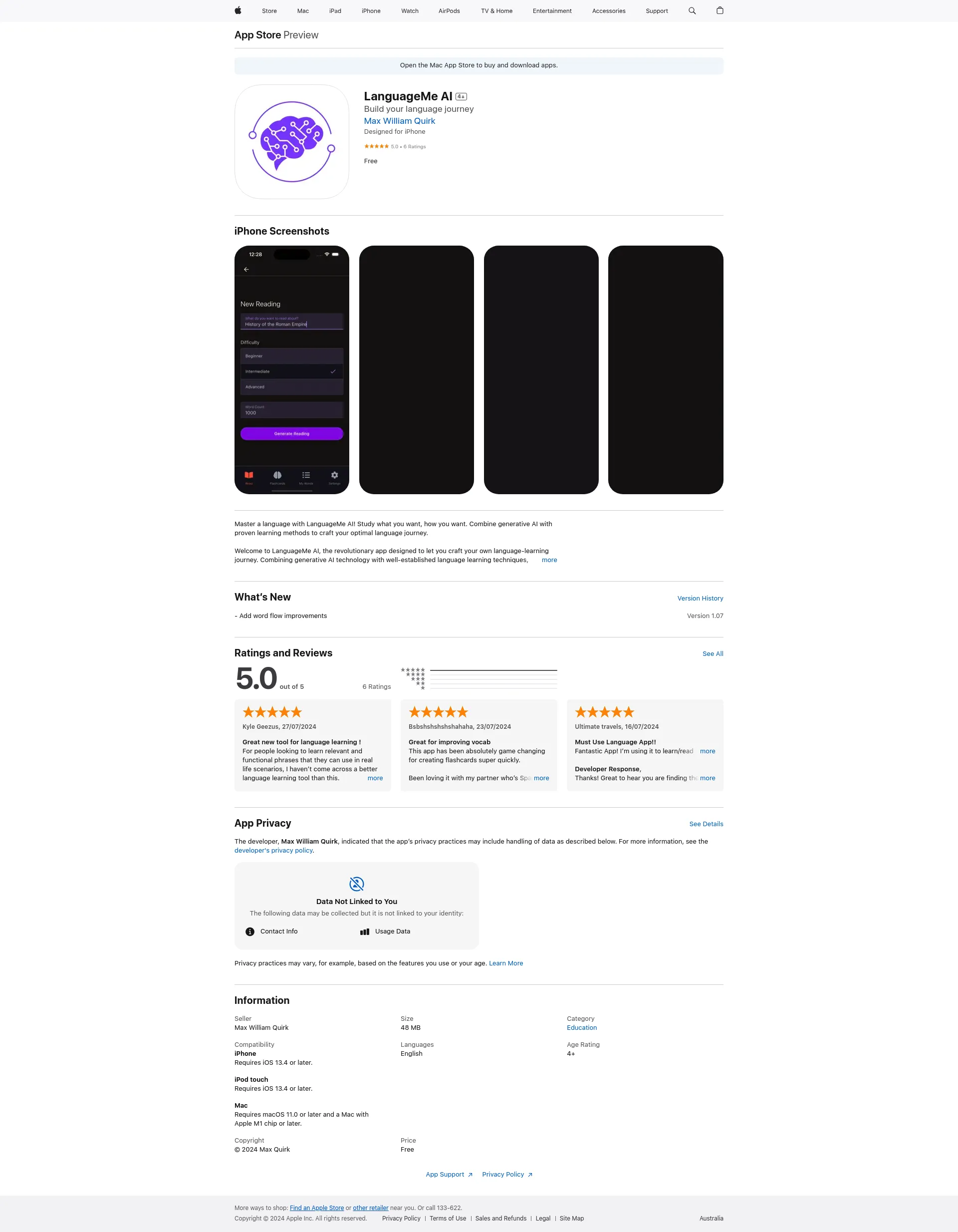Click the shopping bag icon
The width and height of the screenshot is (958, 1232).
tap(718, 11)
